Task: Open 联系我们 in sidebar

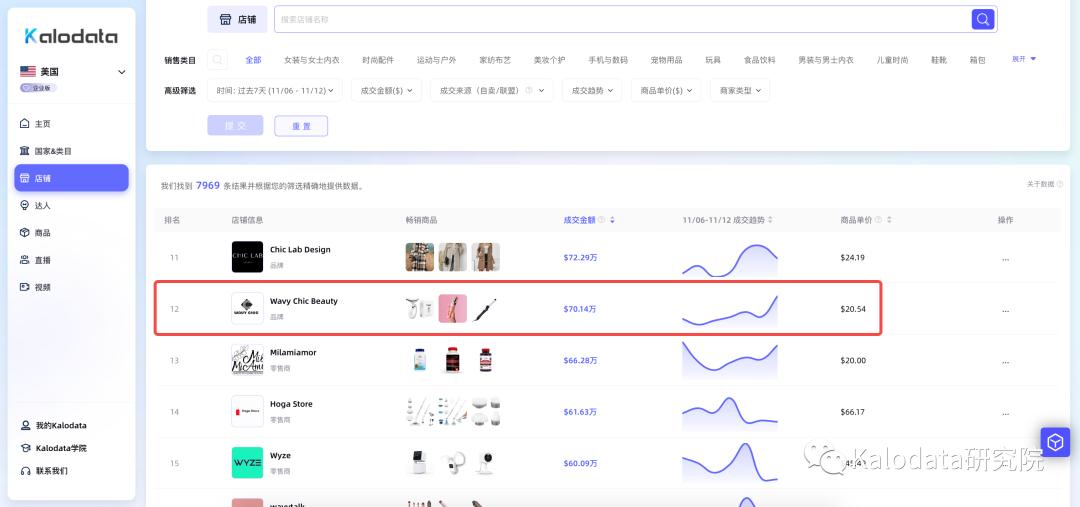Action: coord(44,471)
